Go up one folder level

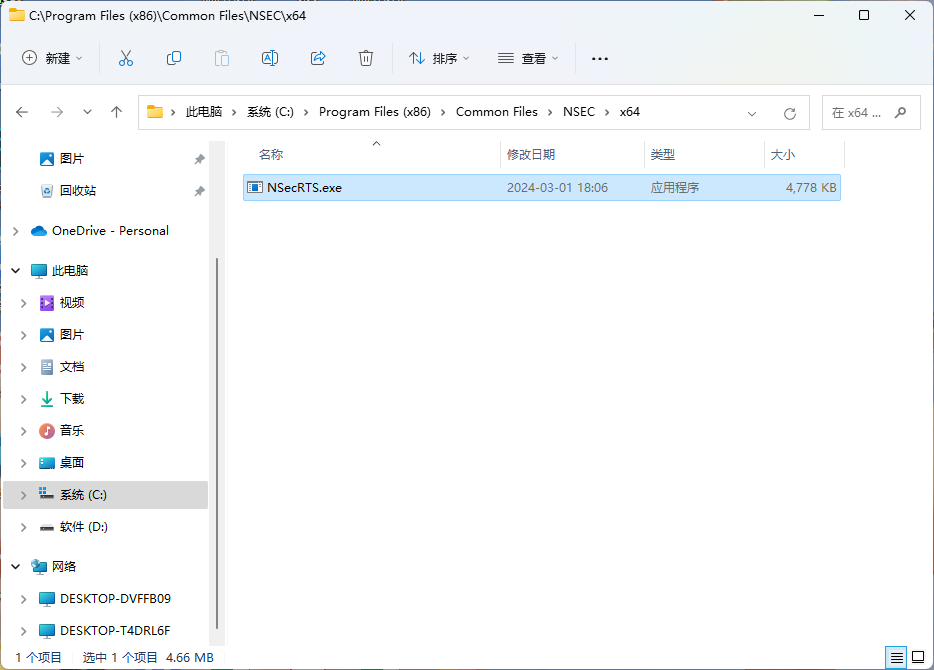click(116, 112)
